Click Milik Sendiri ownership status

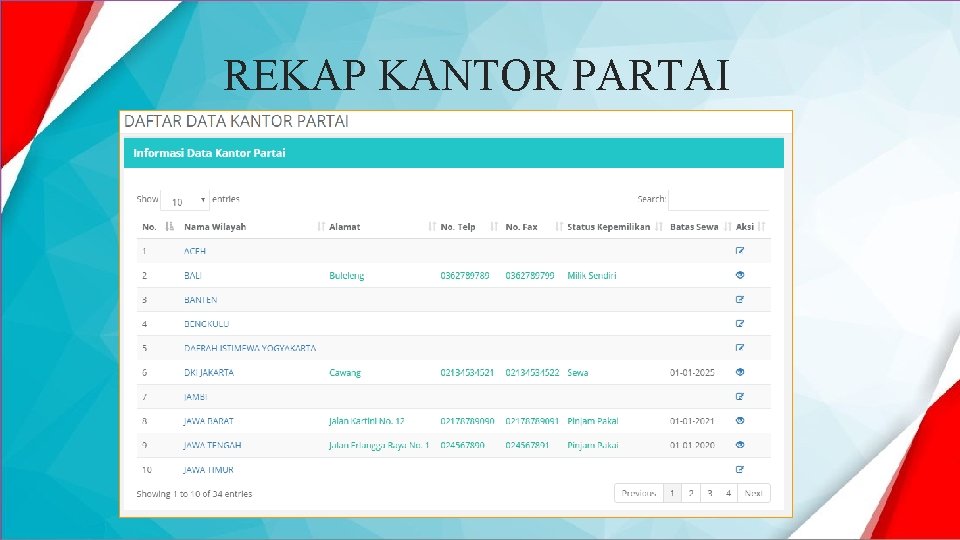click(x=591, y=276)
